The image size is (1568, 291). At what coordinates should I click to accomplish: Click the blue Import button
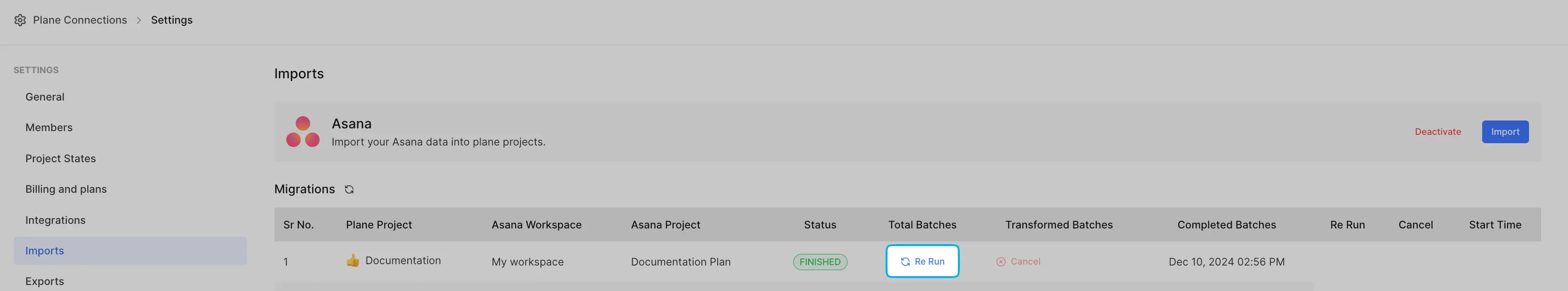[x=1505, y=132]
